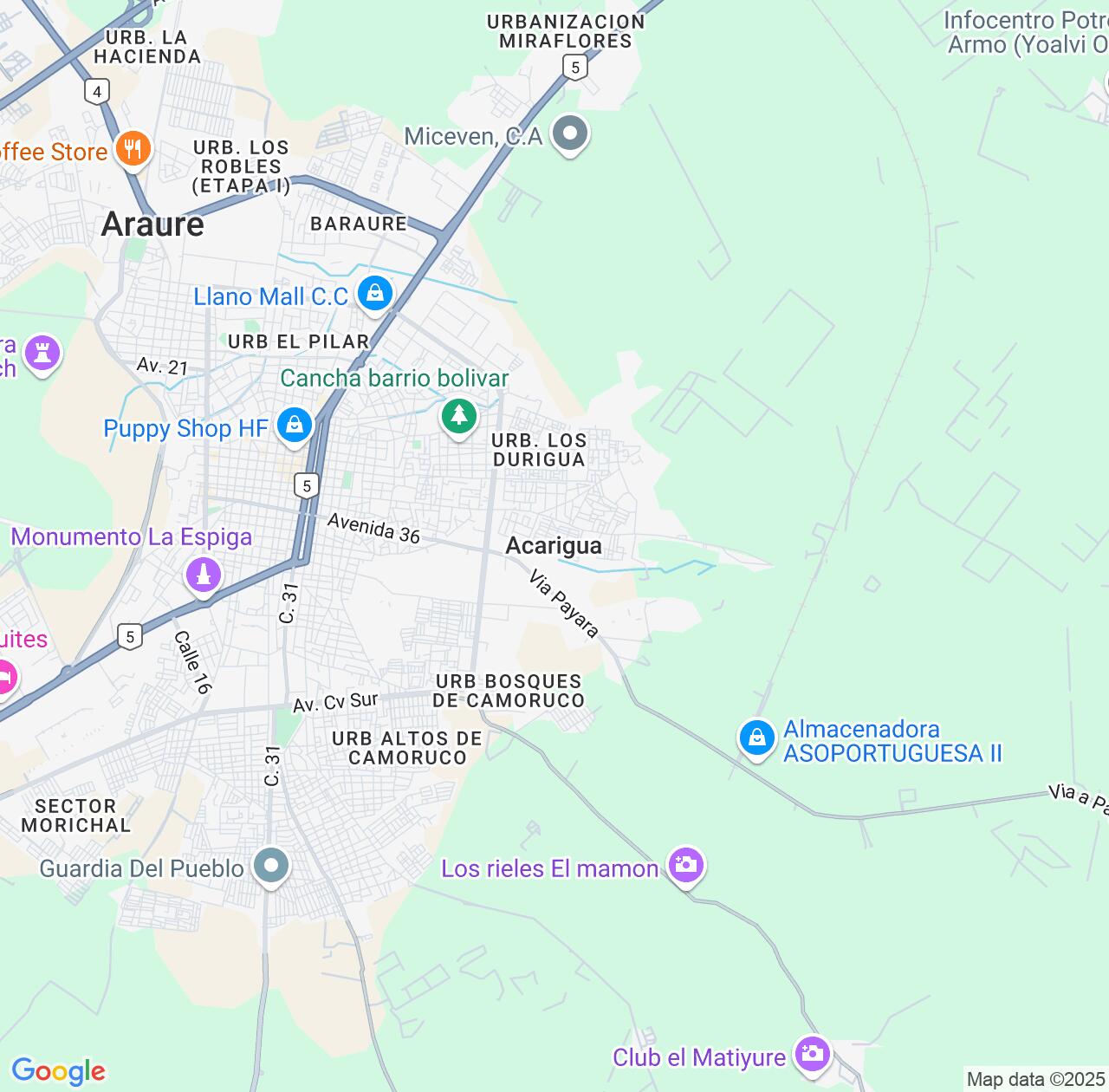Select the Puppy Shop HF shopping marker

[295, 426]
